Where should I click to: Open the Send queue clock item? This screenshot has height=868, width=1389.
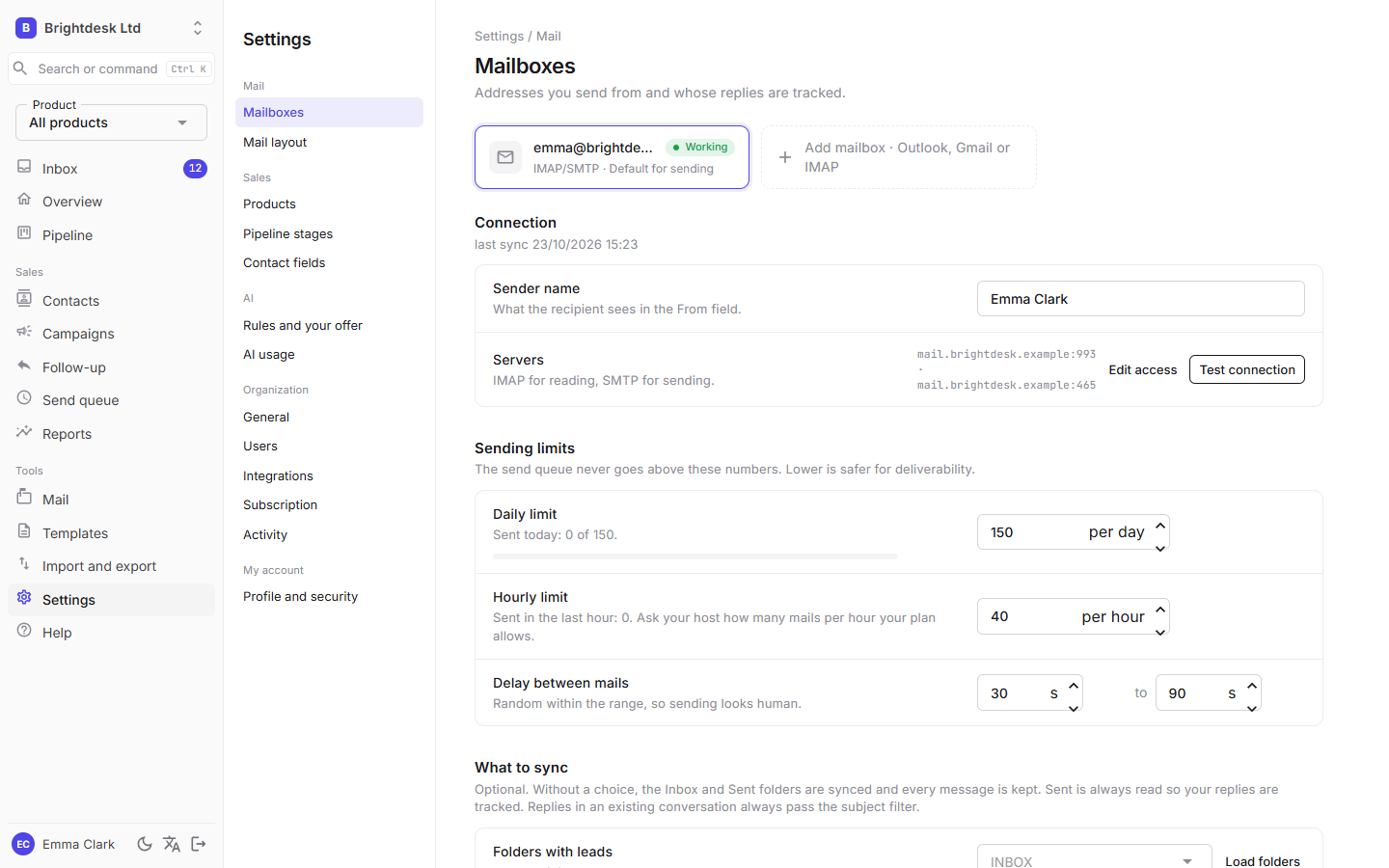point(111,400)
